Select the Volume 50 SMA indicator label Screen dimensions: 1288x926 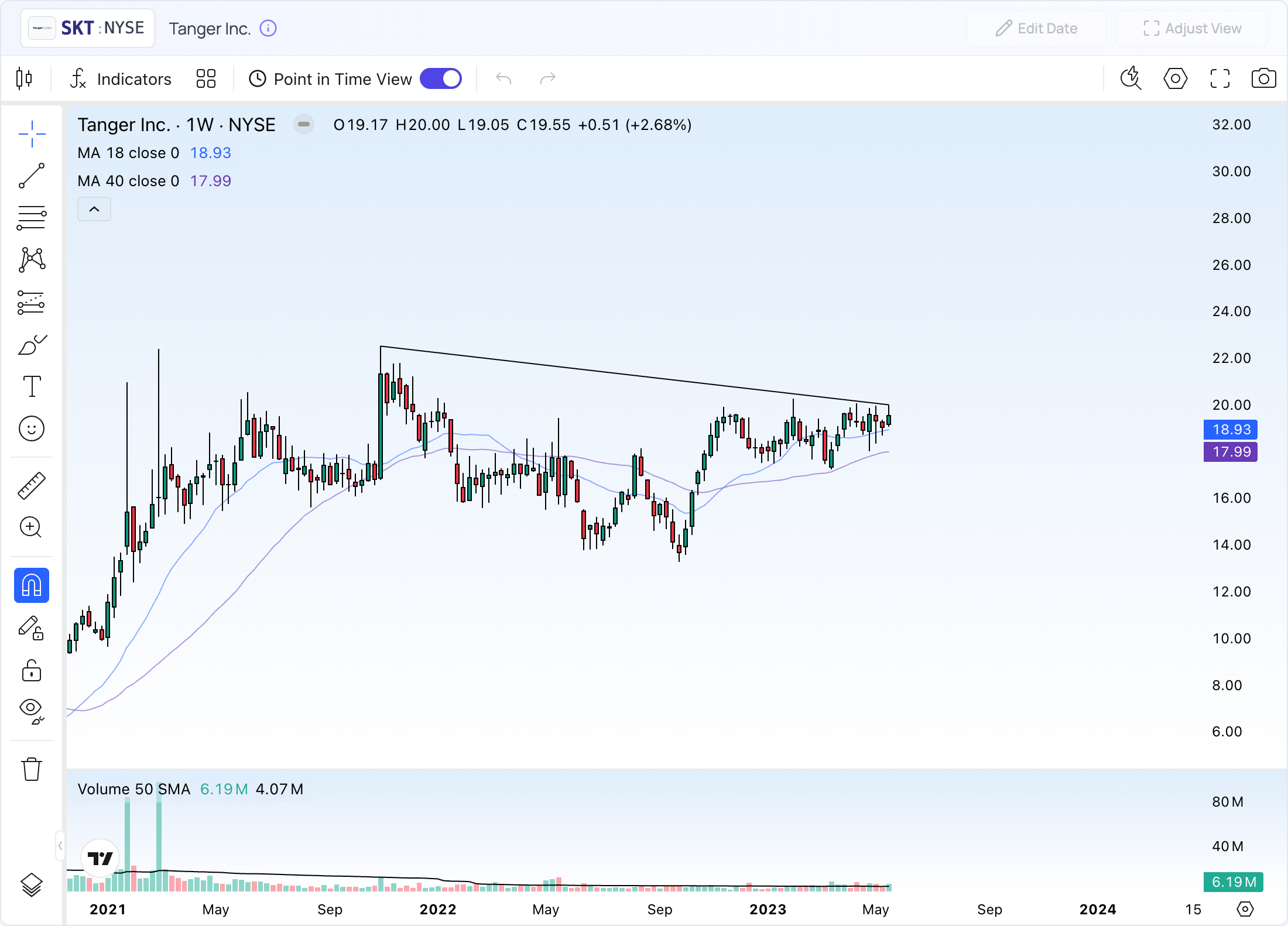pyautogui.click(x=134, y=789)
